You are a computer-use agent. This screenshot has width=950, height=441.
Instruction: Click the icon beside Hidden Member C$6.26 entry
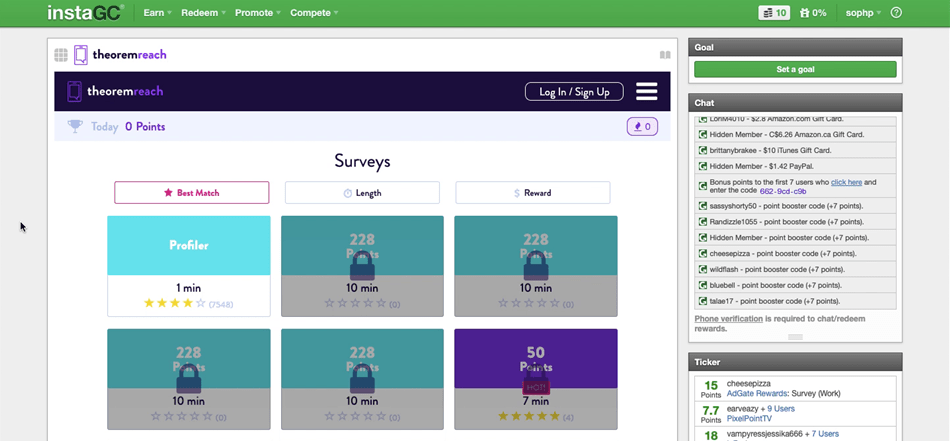(x=703, y=134)
